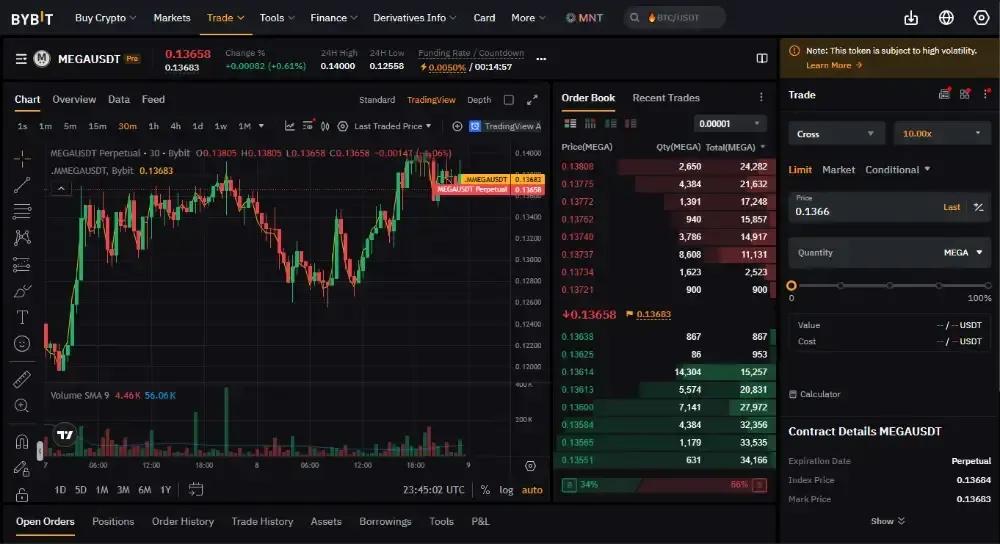Toggle the layout panel icon near ticker
1000x544 pixels.
coord(761,59)
